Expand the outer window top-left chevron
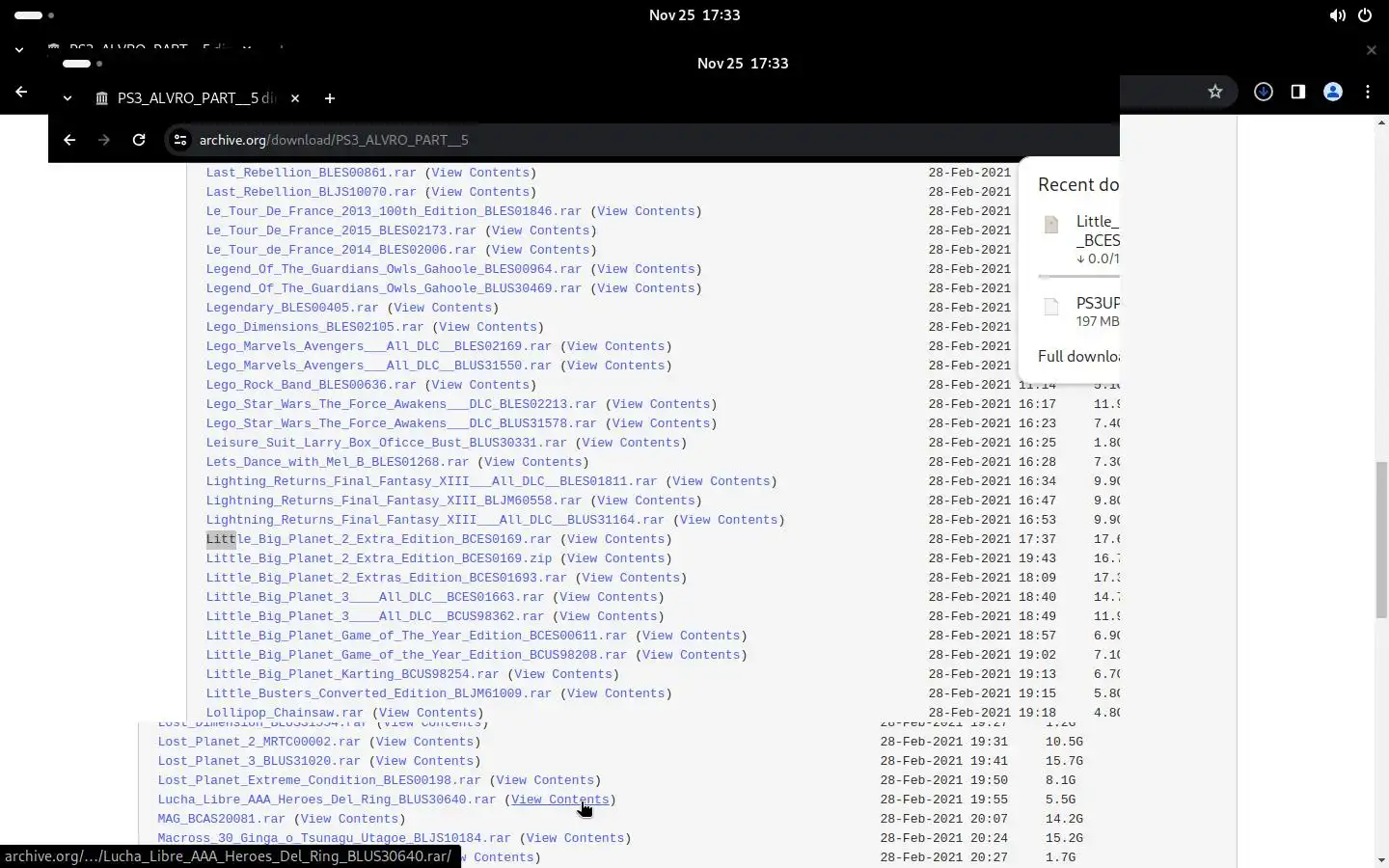Viewport: 1389px width, 868px height. [x=18, y=50]
